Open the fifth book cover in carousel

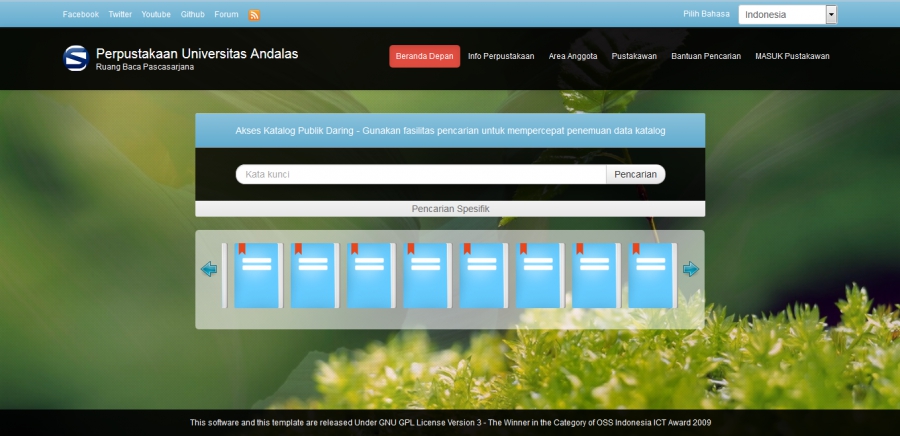(482, 275)
